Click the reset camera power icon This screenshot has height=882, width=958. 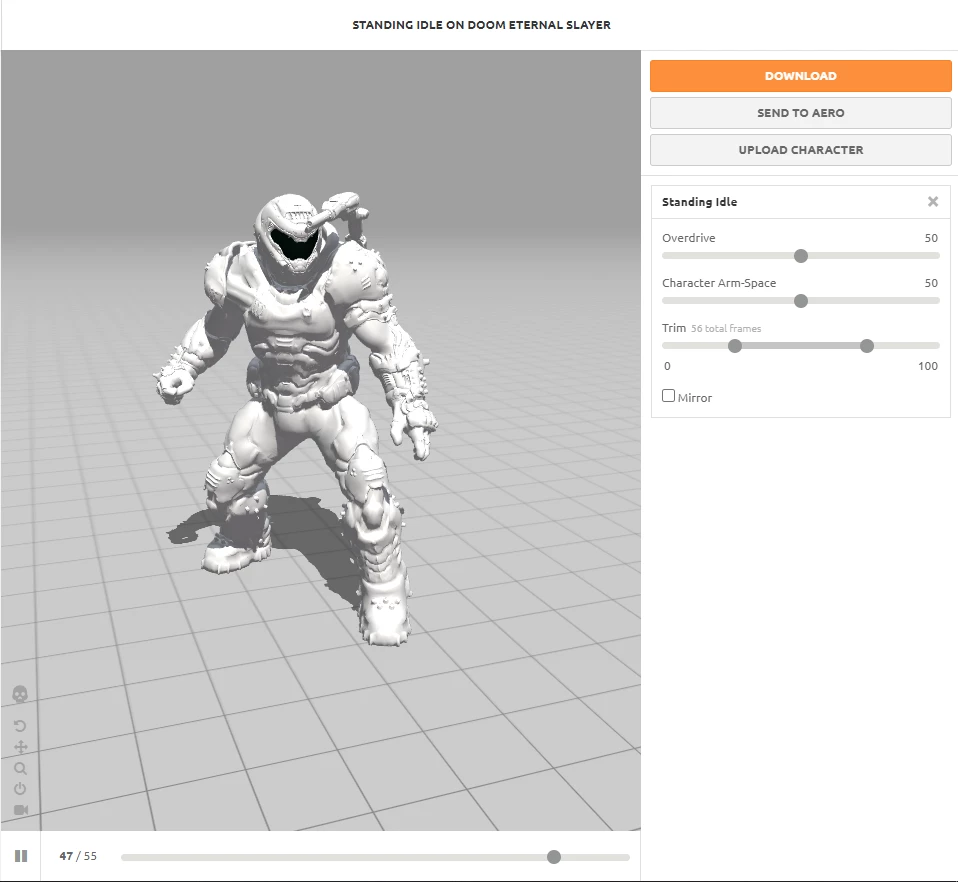[20, 789]
